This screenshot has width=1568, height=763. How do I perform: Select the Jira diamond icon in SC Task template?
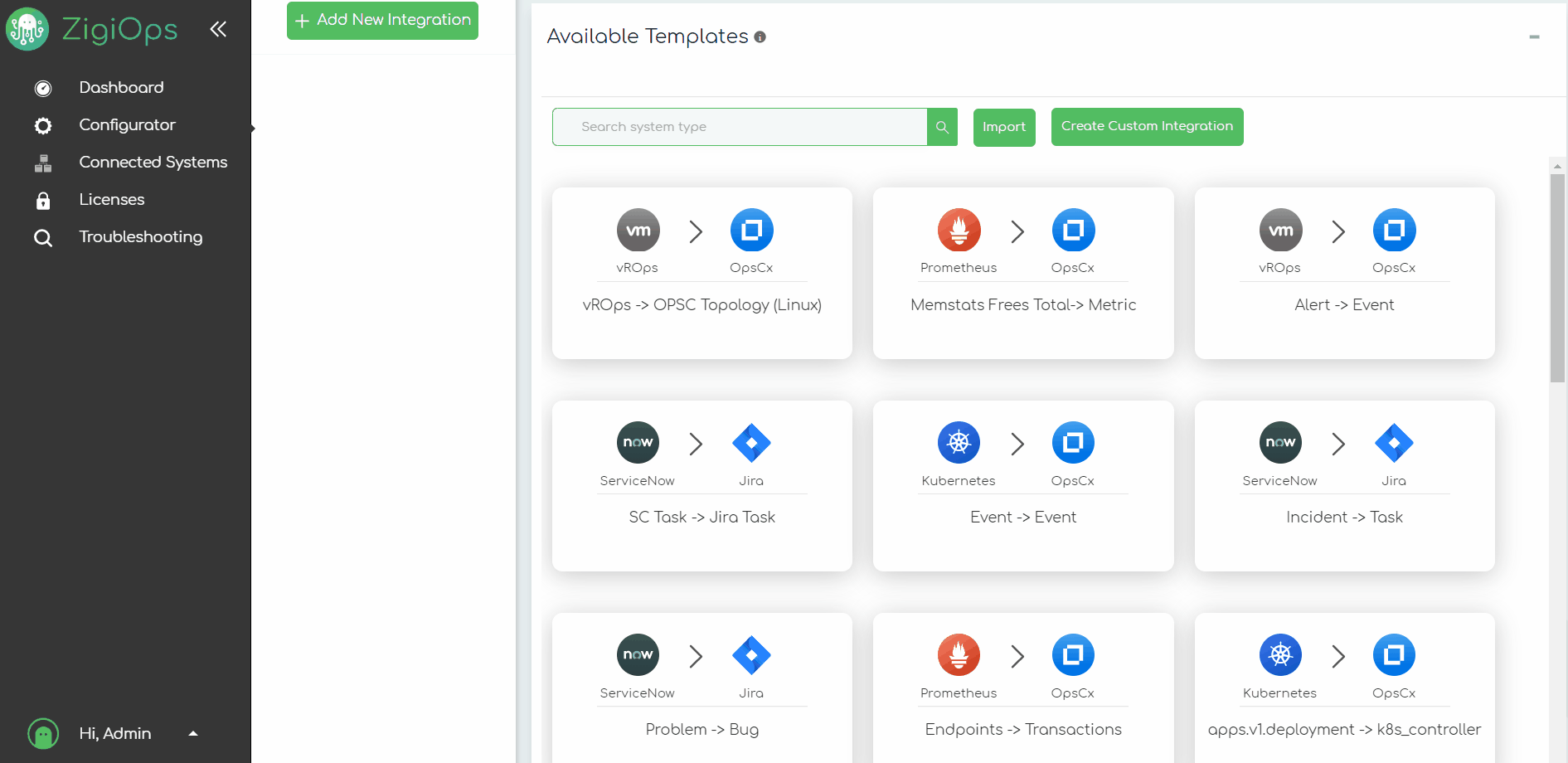750,442
